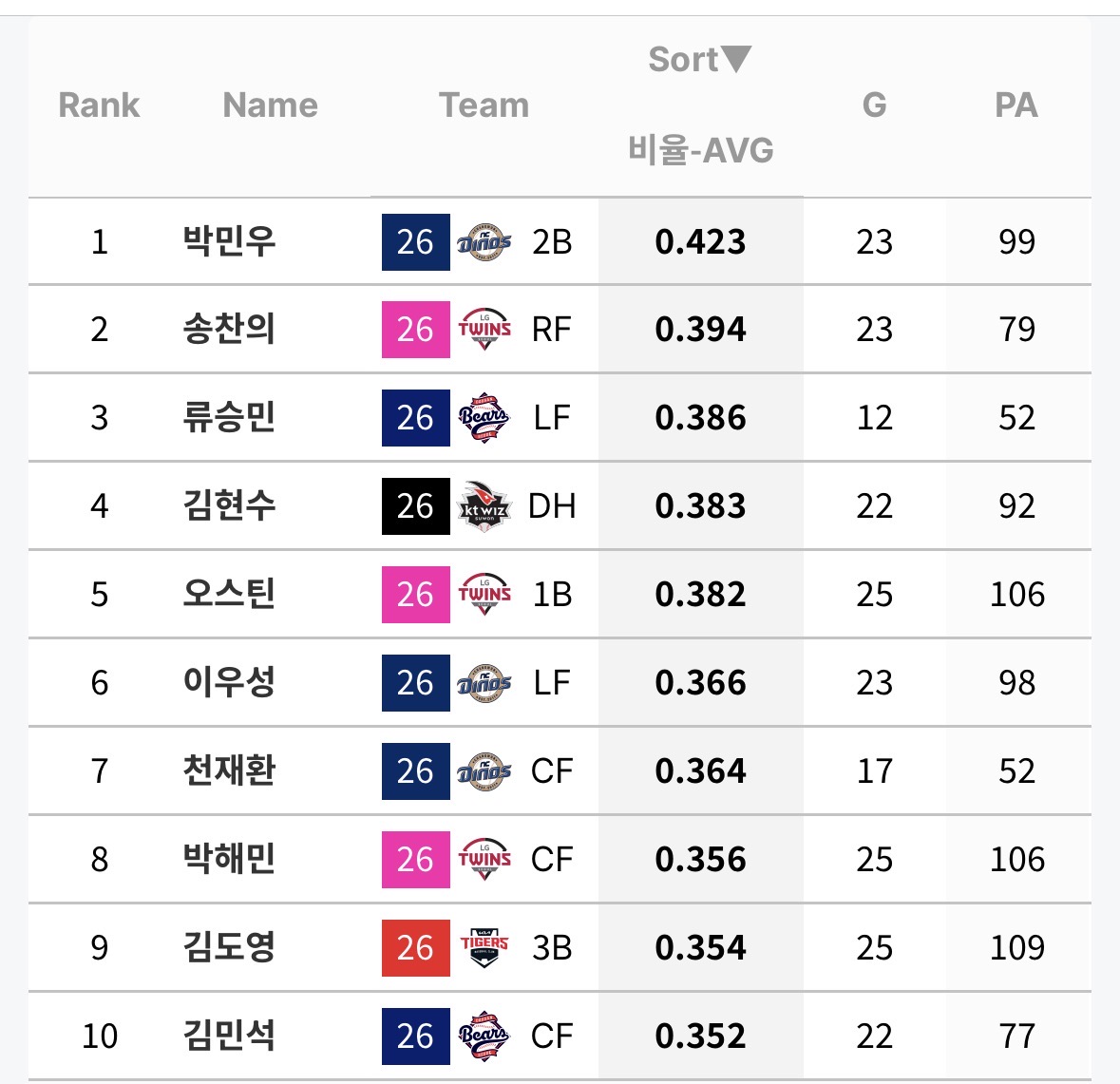Click the Sort descending triangle arrow

pyautogui.click(x=735, y=59)
